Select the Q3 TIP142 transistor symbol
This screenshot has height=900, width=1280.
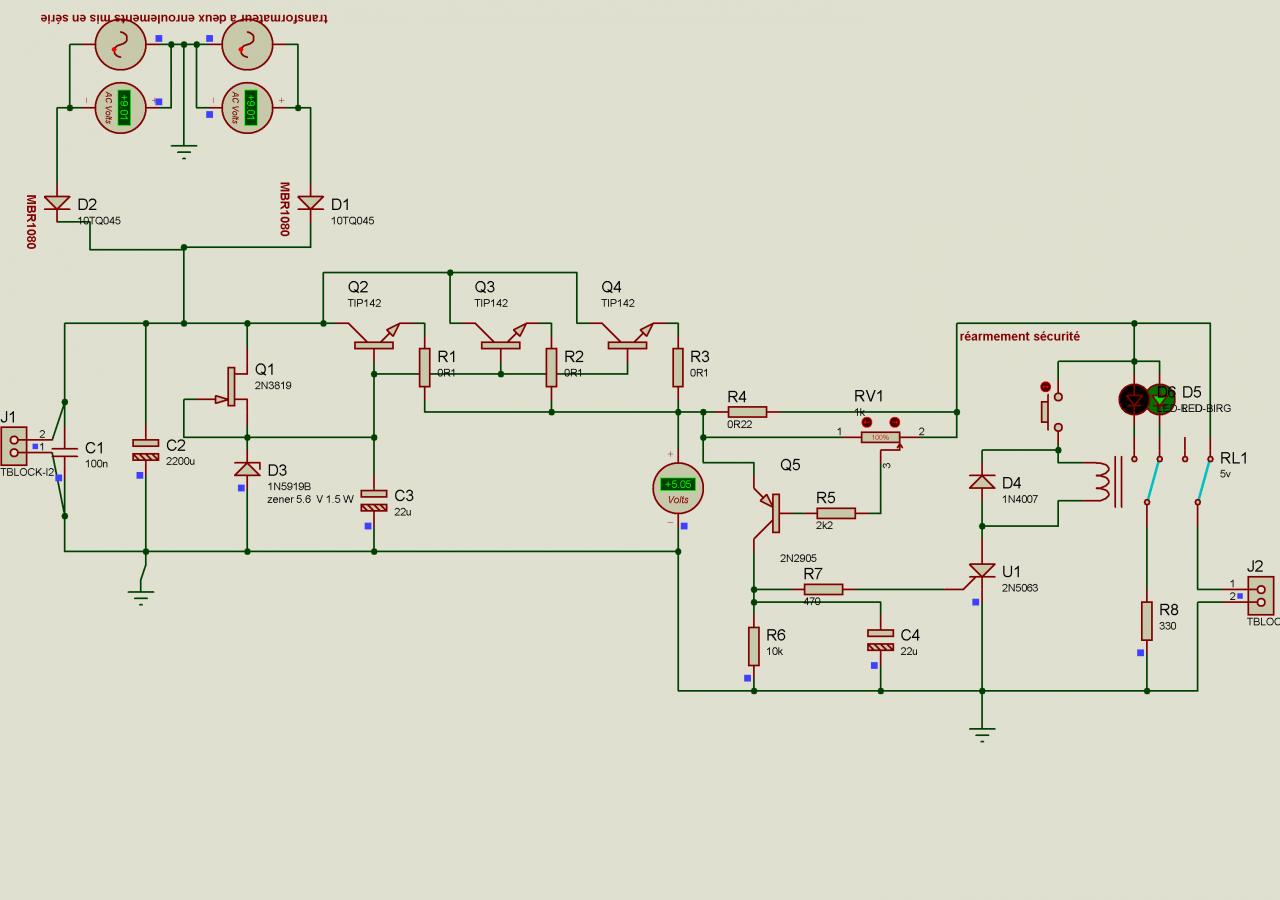coord(502,337)
